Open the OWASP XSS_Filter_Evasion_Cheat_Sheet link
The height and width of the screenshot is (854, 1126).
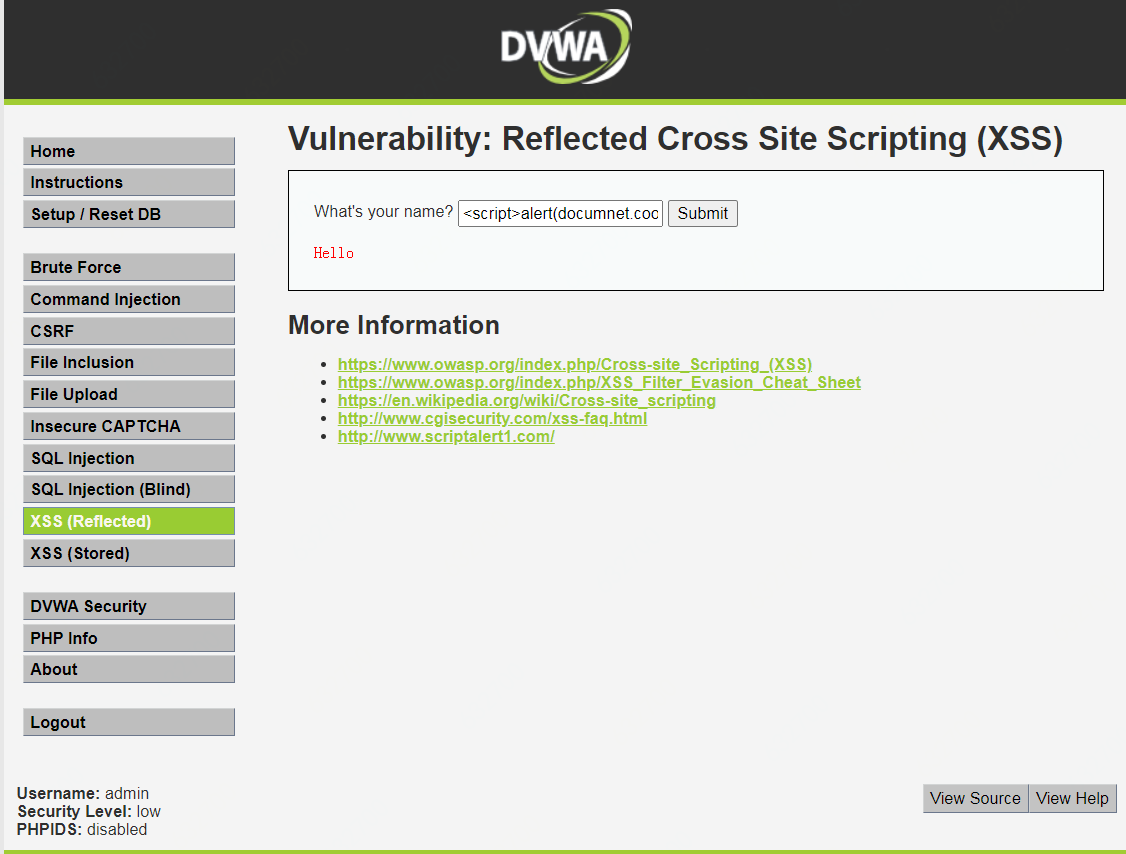(x=599, y=382)
